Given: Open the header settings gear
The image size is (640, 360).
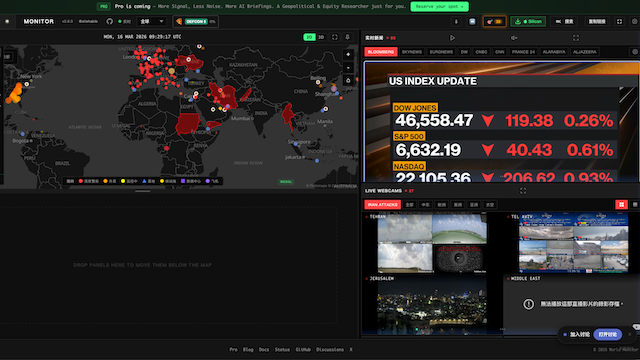Looking at the screenshot, I should tap(635, 22).
